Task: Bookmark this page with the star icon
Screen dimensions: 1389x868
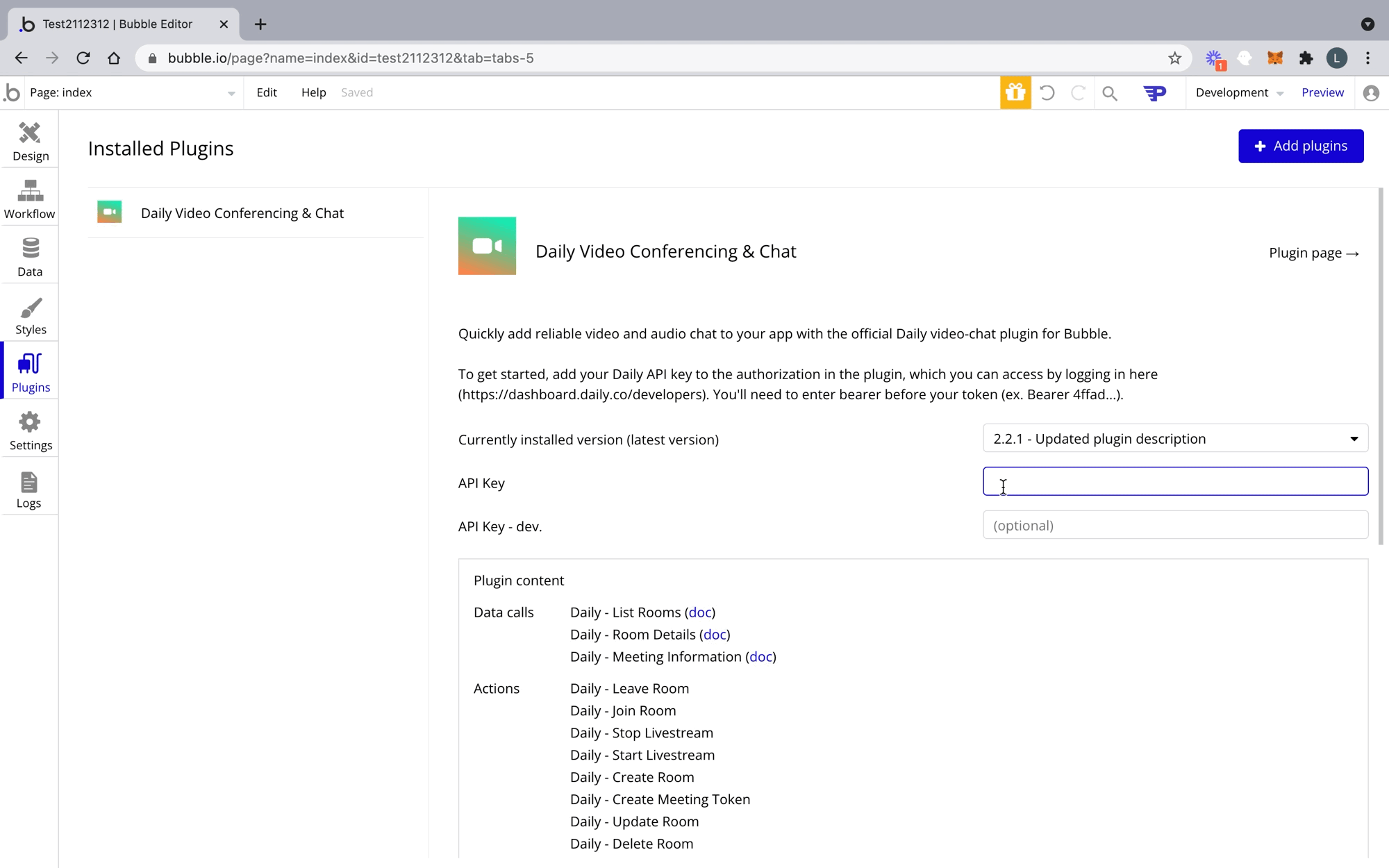Action: pos(1174,58)
